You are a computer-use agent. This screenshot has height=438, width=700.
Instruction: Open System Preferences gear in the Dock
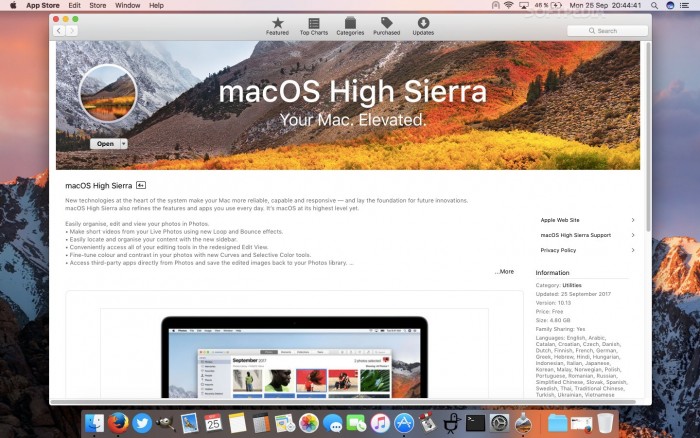(499, 423)
